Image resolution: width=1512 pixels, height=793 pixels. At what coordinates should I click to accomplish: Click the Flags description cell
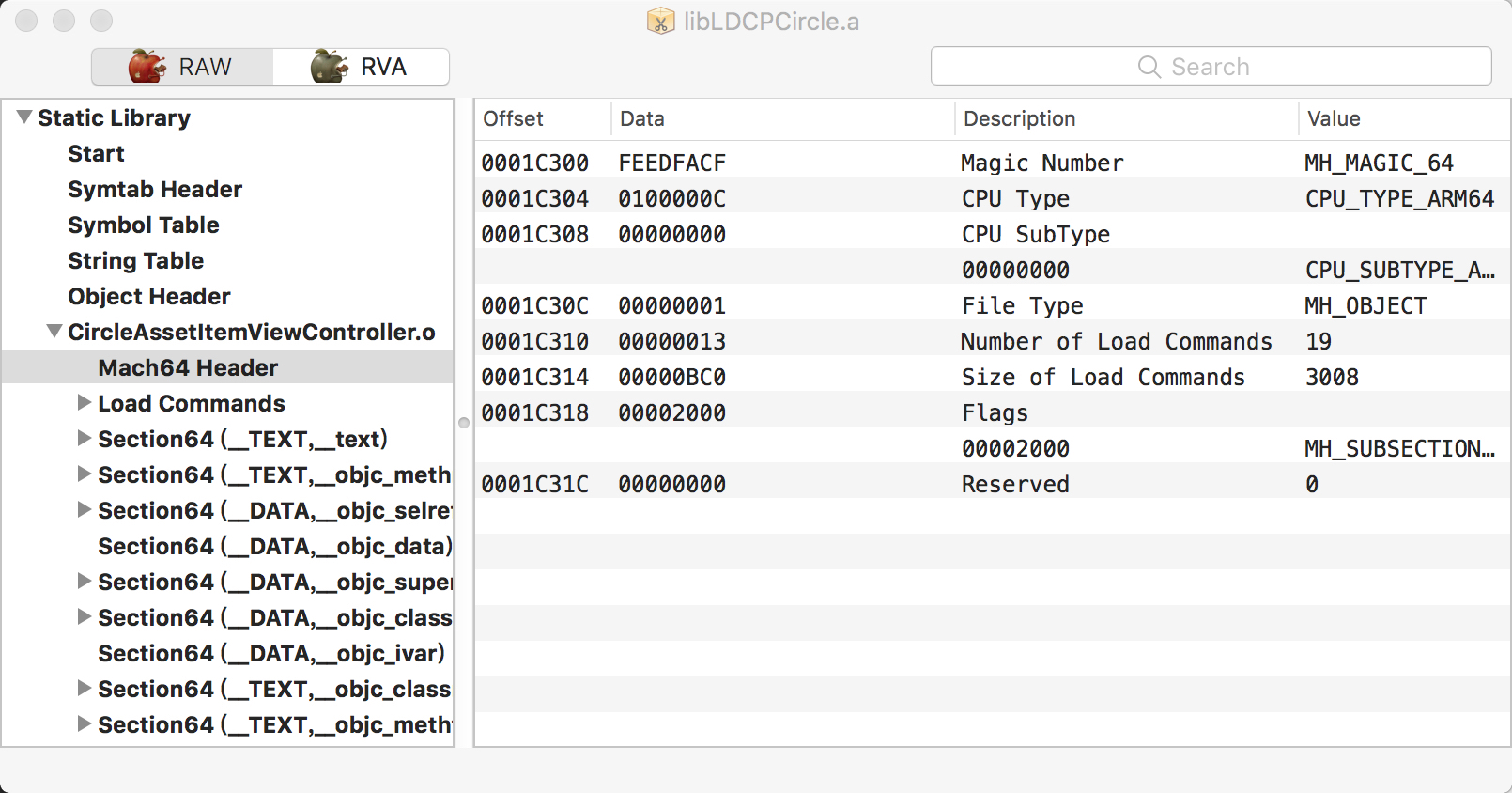995,412
